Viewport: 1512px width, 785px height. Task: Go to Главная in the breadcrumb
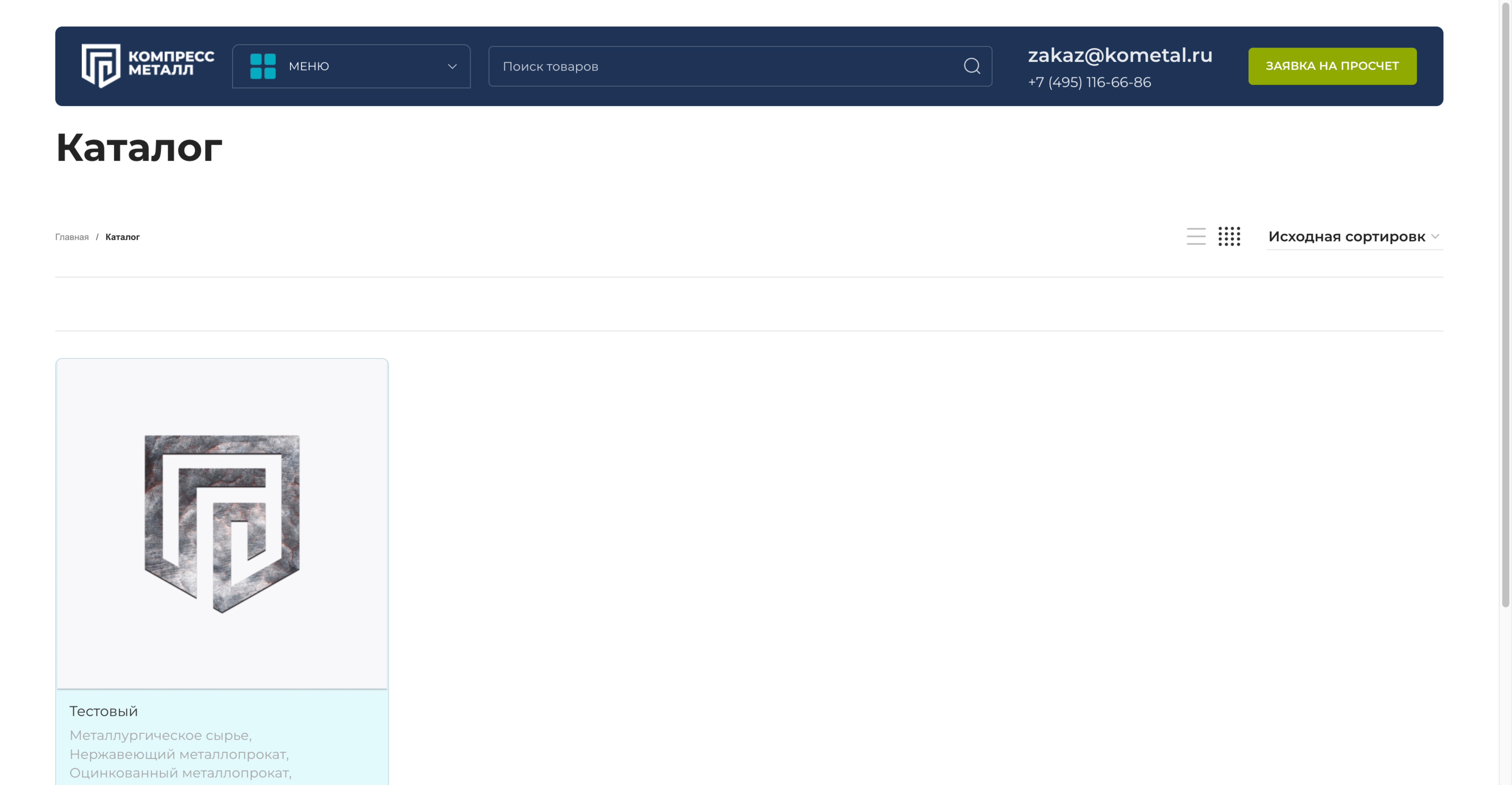[x=72, y=237]
